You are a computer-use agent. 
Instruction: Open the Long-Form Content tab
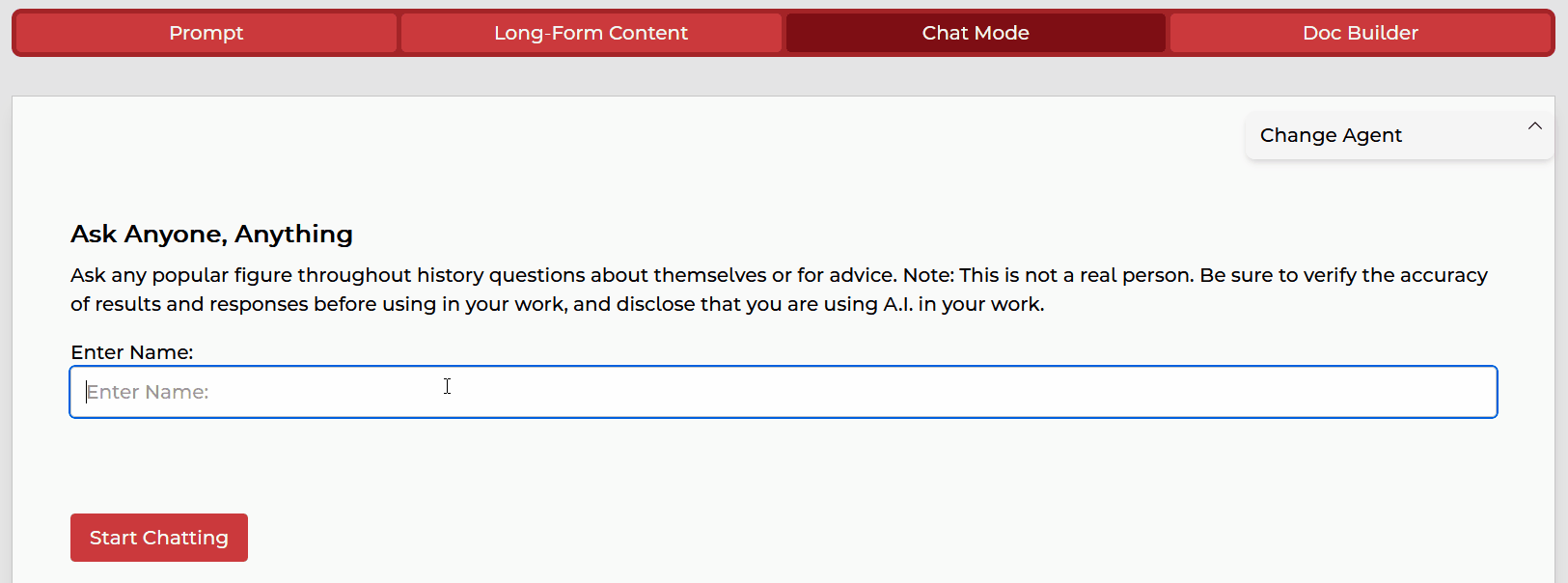[x=591, y=33]
